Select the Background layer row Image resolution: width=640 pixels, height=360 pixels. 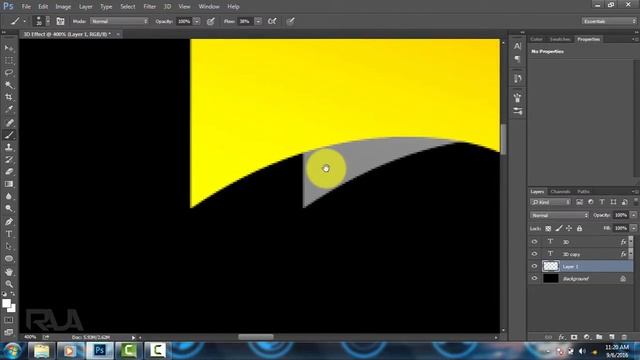point(580,278)
